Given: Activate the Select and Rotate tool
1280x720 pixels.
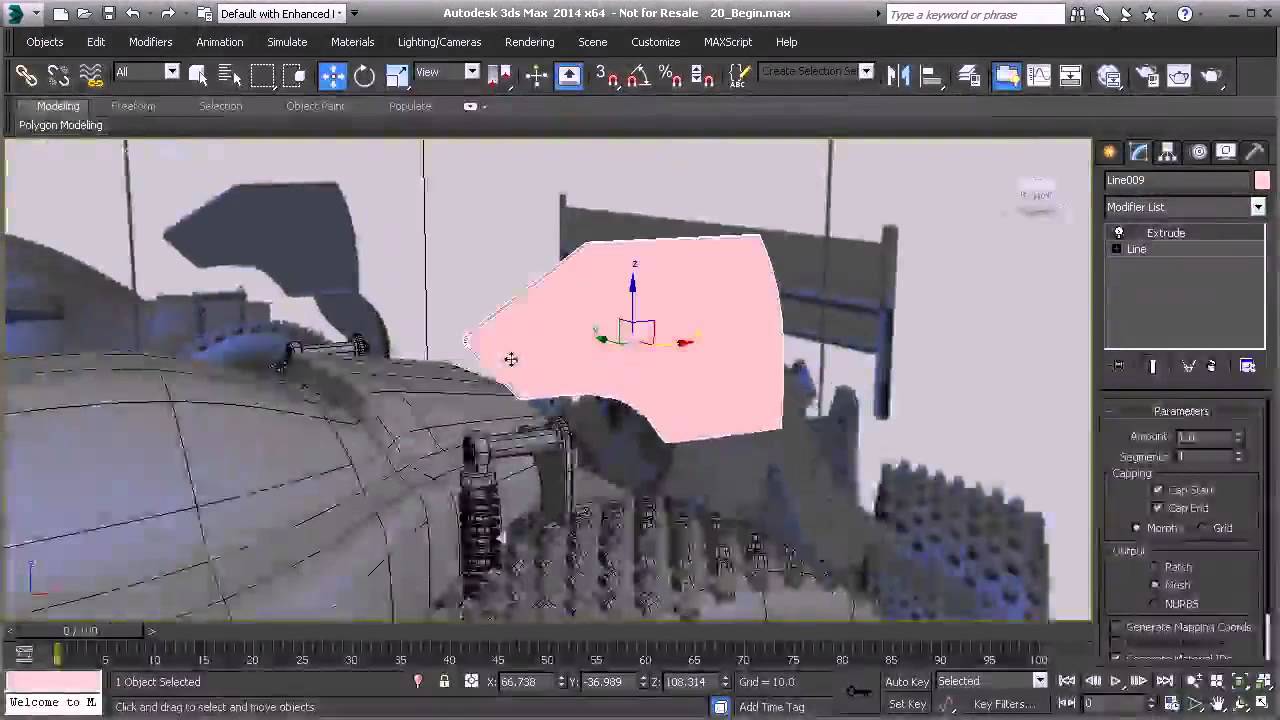Looking at the screenshot, I should [364, 75].
